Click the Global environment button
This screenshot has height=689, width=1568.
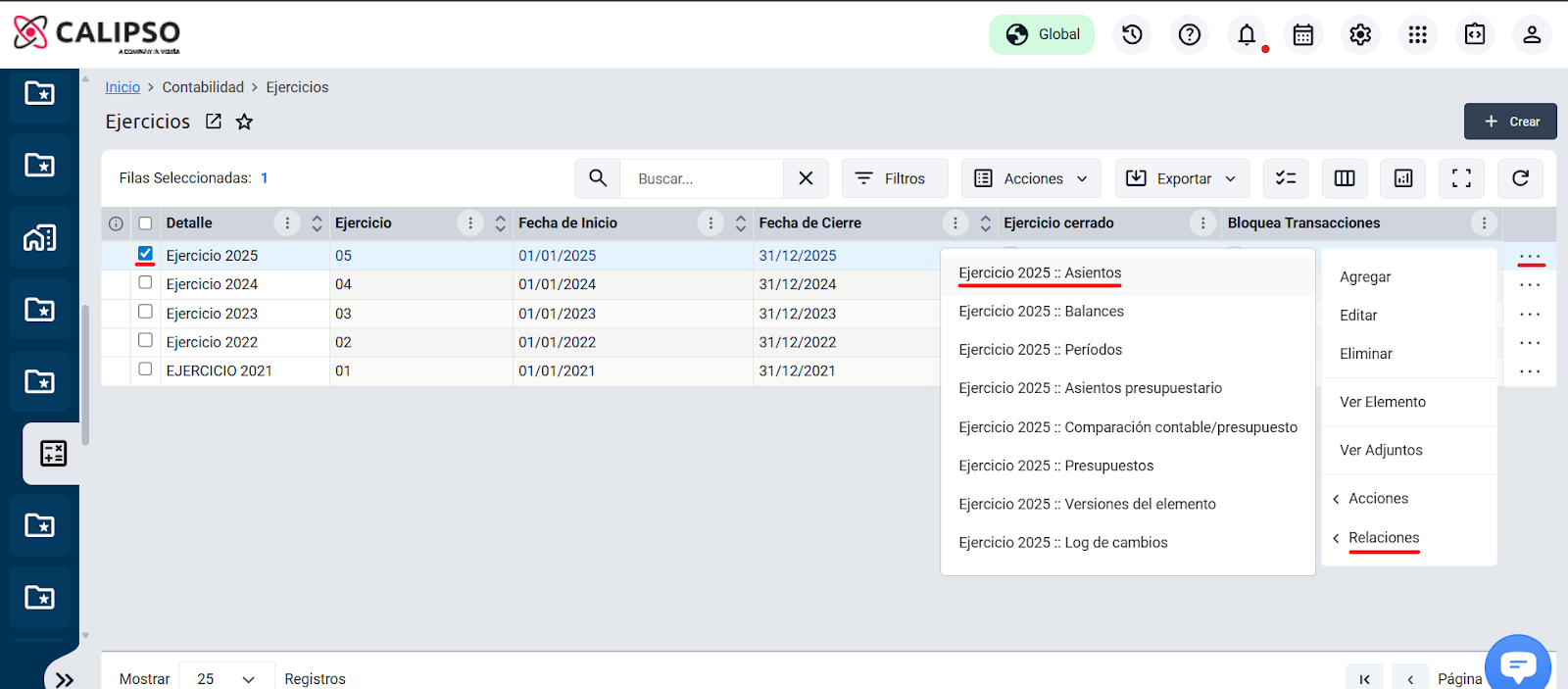coord(1042,34)
